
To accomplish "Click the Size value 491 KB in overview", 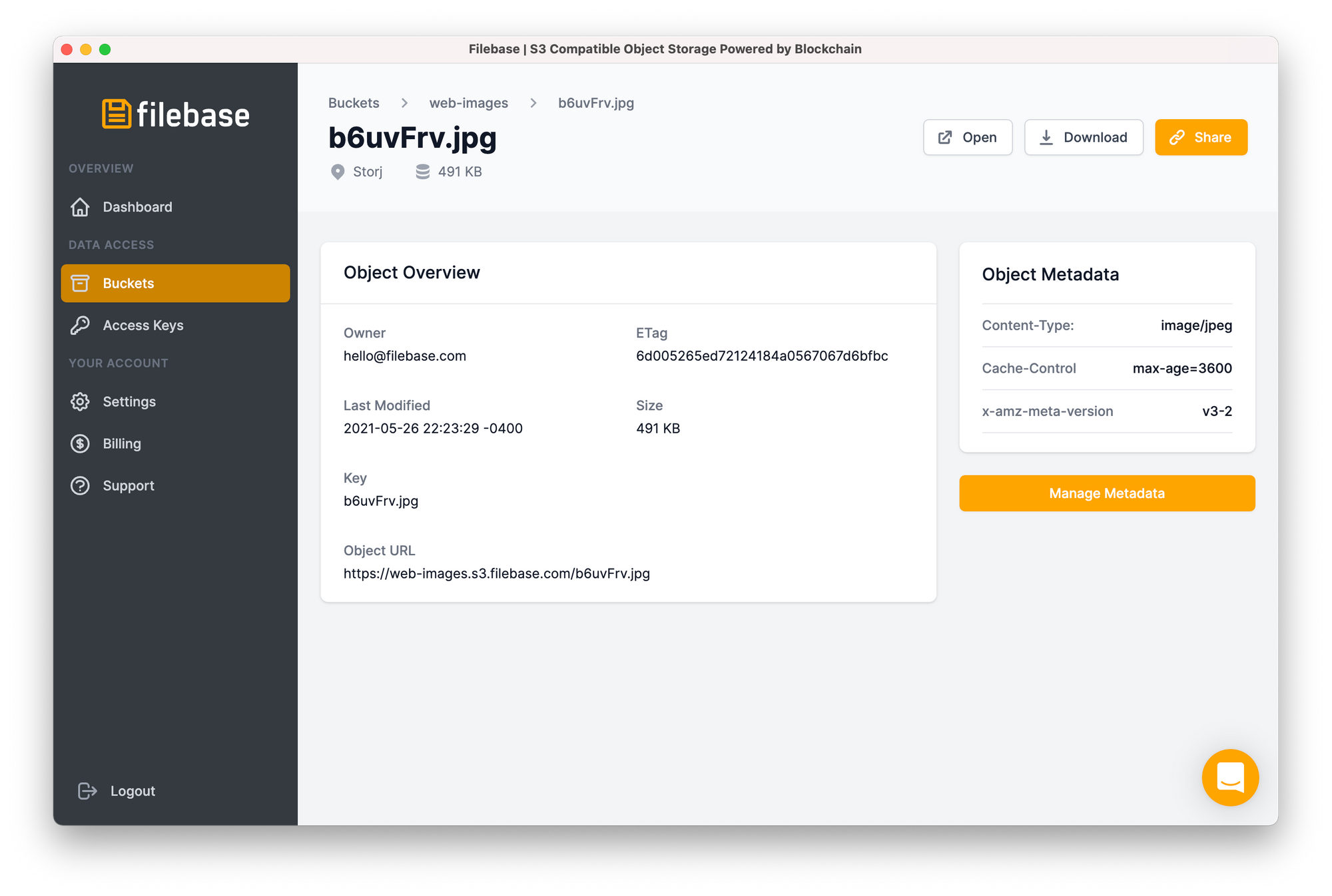I will (658, 428).
